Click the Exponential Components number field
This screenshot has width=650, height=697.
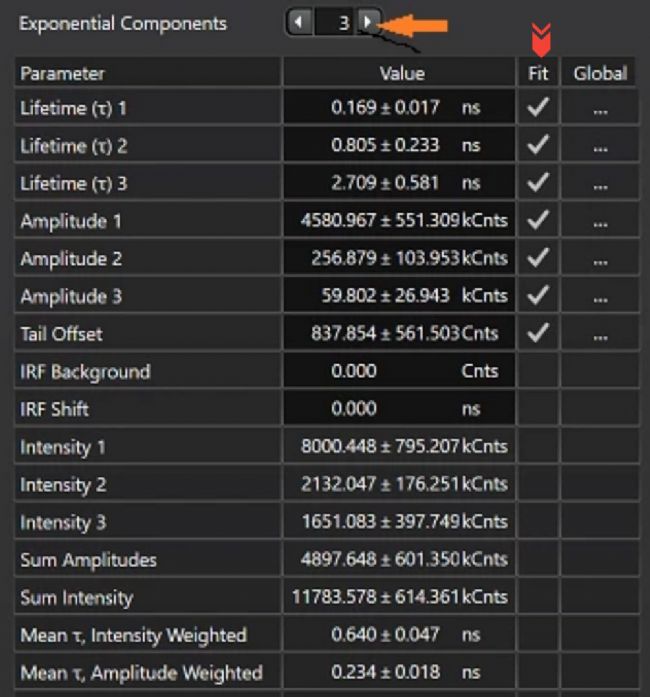click(334, 21)
